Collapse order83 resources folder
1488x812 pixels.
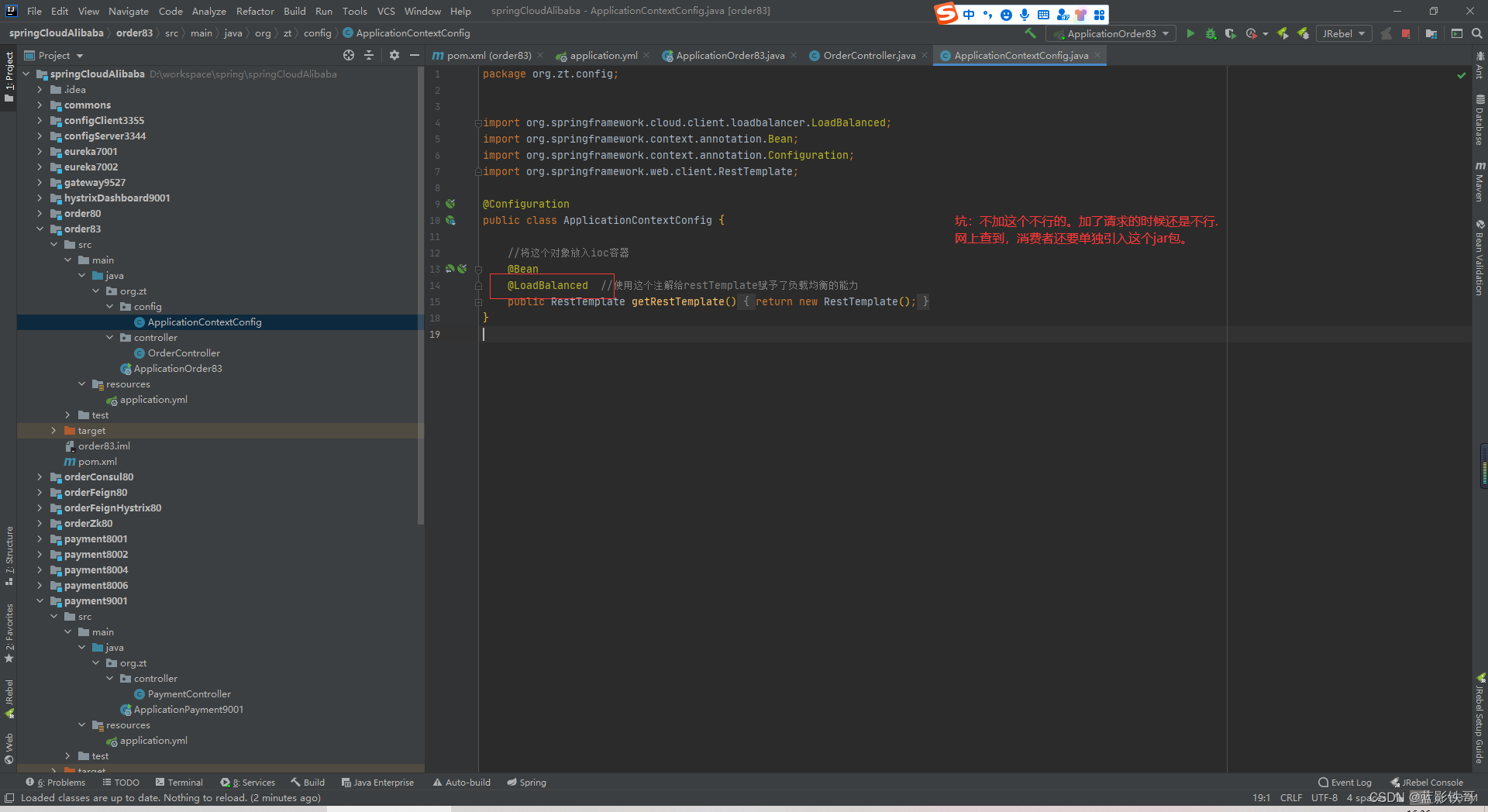81,384
